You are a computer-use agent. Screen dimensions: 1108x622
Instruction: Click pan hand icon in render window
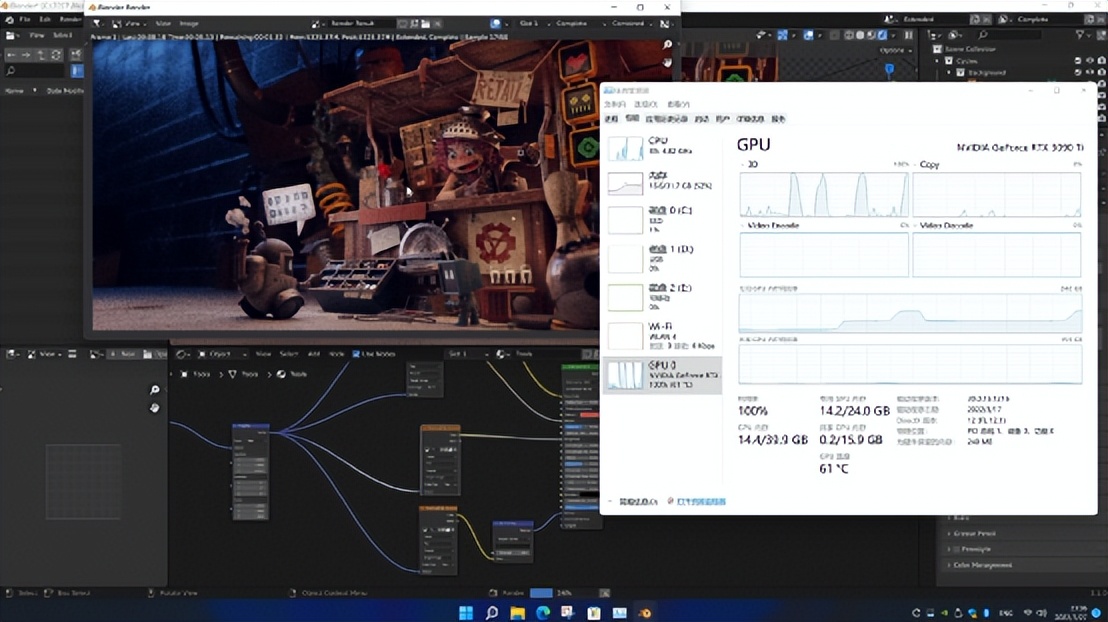667,62
